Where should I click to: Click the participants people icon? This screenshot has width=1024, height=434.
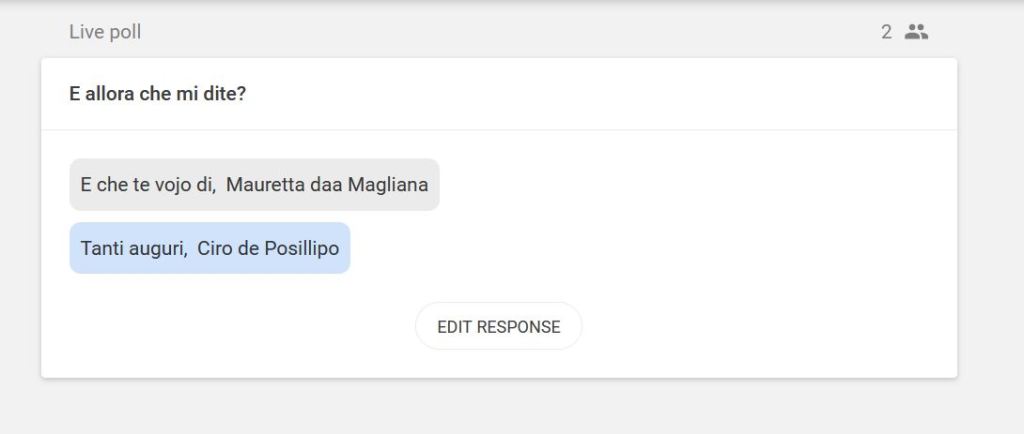click(916, 32)
